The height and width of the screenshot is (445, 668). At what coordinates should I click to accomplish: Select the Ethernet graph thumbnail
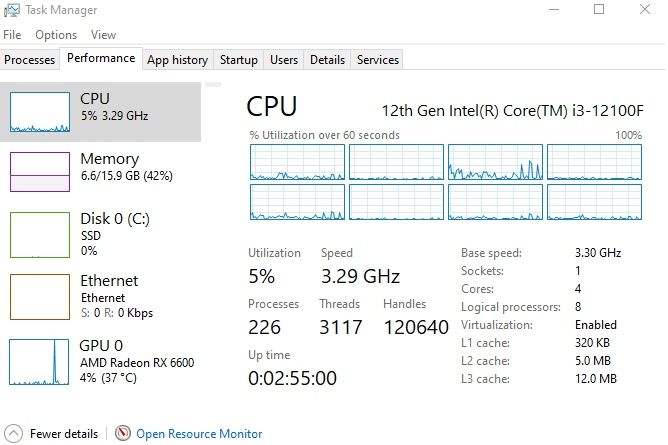pyautogui.click(x=39, y=296)
